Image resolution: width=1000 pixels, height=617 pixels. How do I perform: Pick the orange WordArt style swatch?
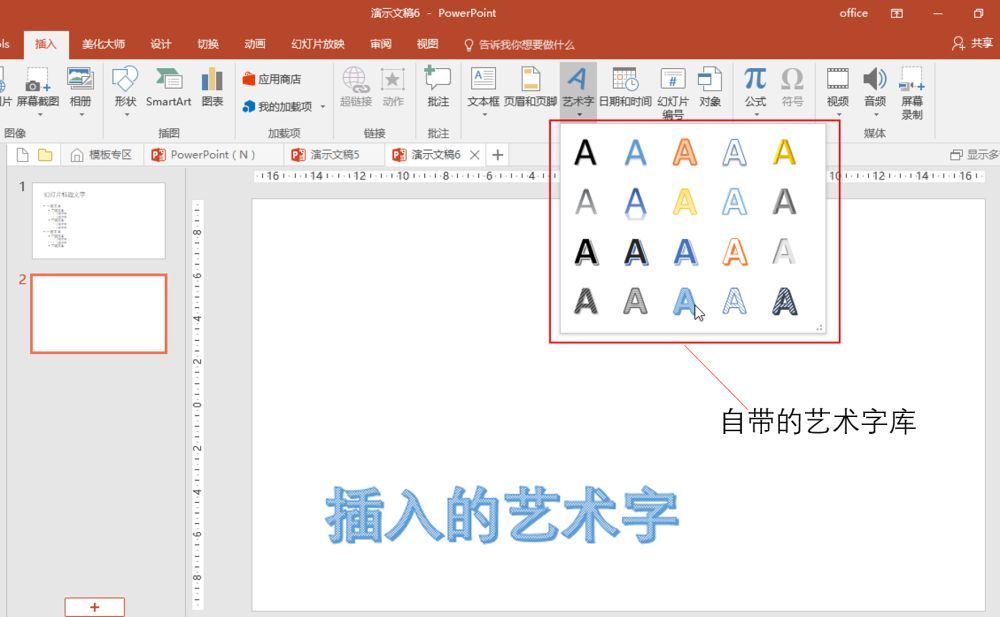point(685,152)
